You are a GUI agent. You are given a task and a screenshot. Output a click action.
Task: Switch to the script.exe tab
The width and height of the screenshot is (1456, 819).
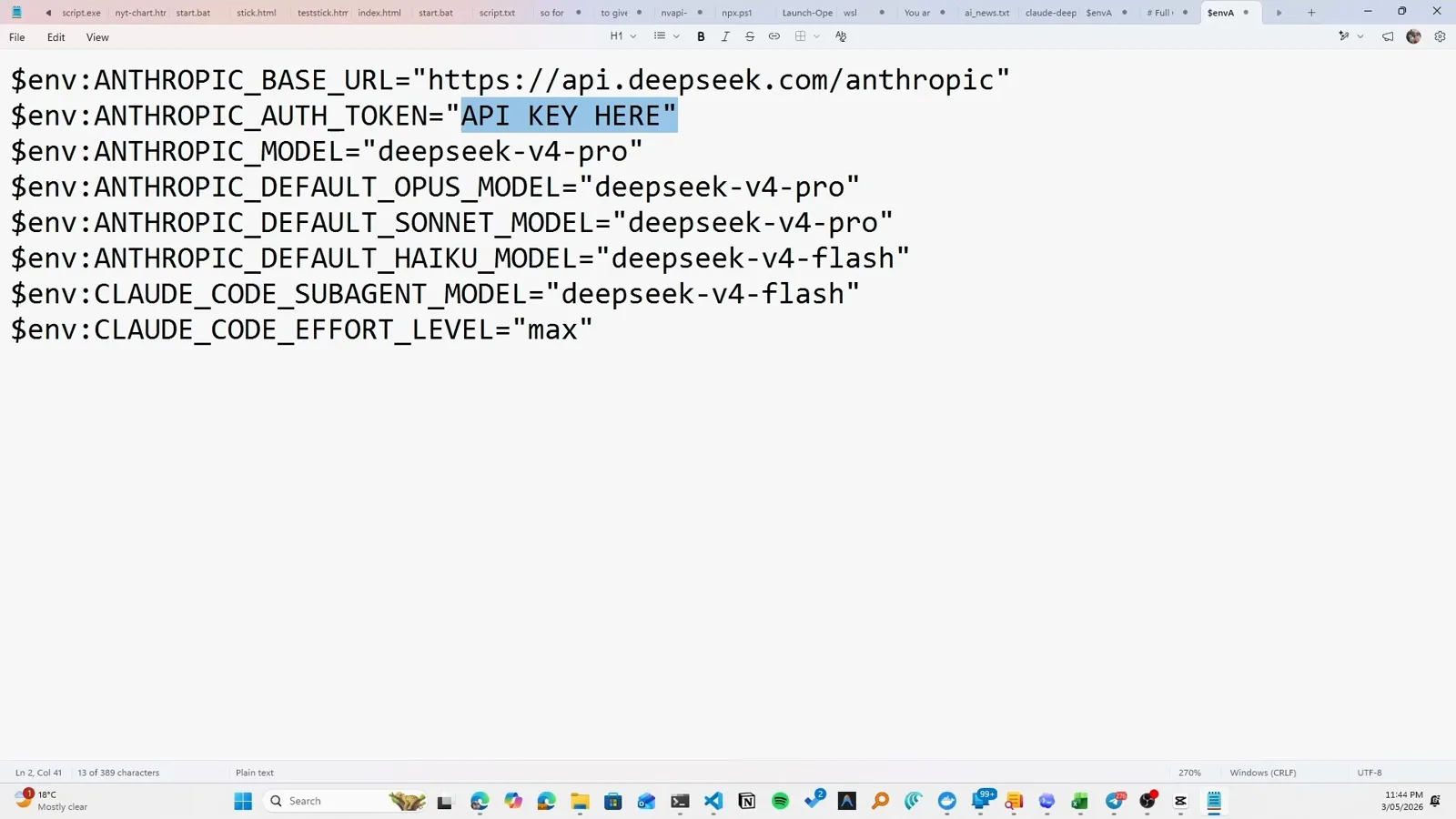pyautogui.click(x=81, y=13)
